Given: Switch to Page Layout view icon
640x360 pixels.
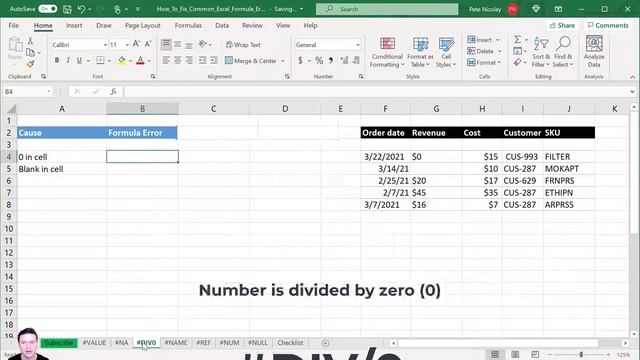Looking at the screenshot, I should pyautogui.click(x=515, y=354).
